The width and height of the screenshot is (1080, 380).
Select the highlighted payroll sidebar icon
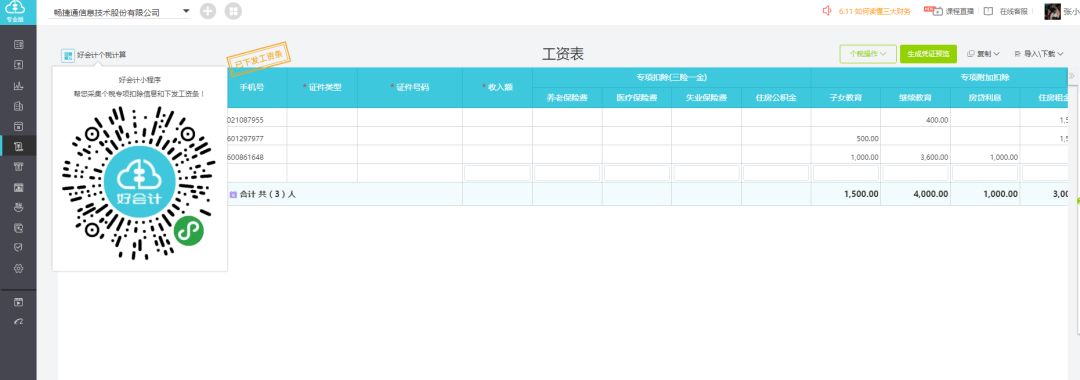(x=19, y=146)
